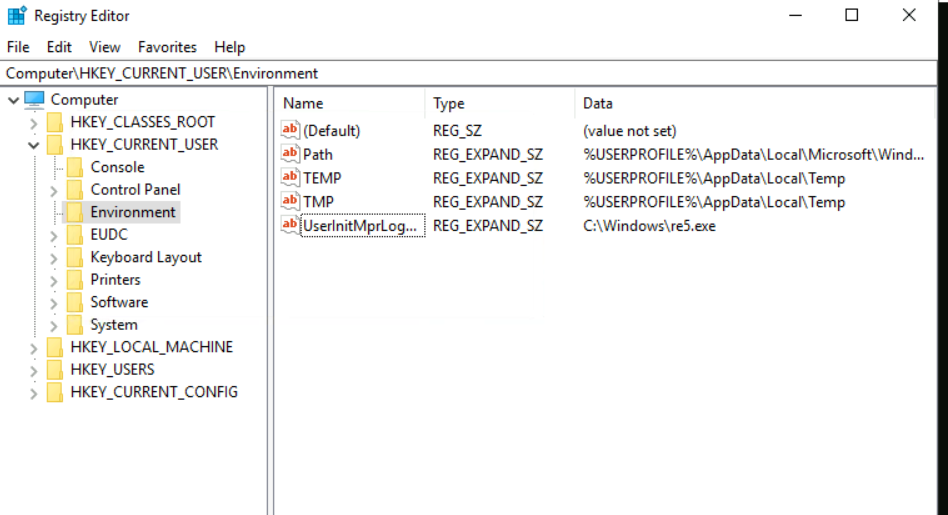Expand the HKEY_LOCAL_MACHINE hive
The image size is (948, 515).
(x=34, y=348)
